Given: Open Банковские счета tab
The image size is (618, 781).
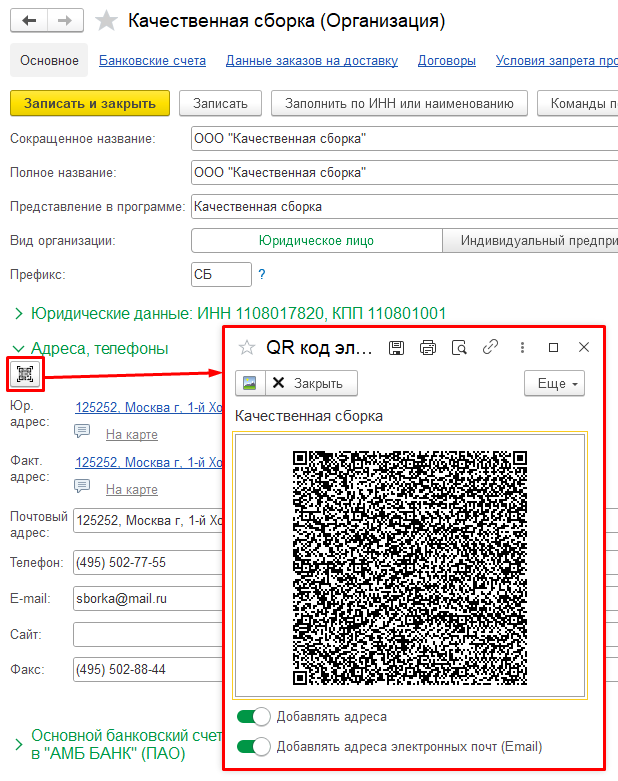Looking at the screenshot, I should click(x=152, y=60).
